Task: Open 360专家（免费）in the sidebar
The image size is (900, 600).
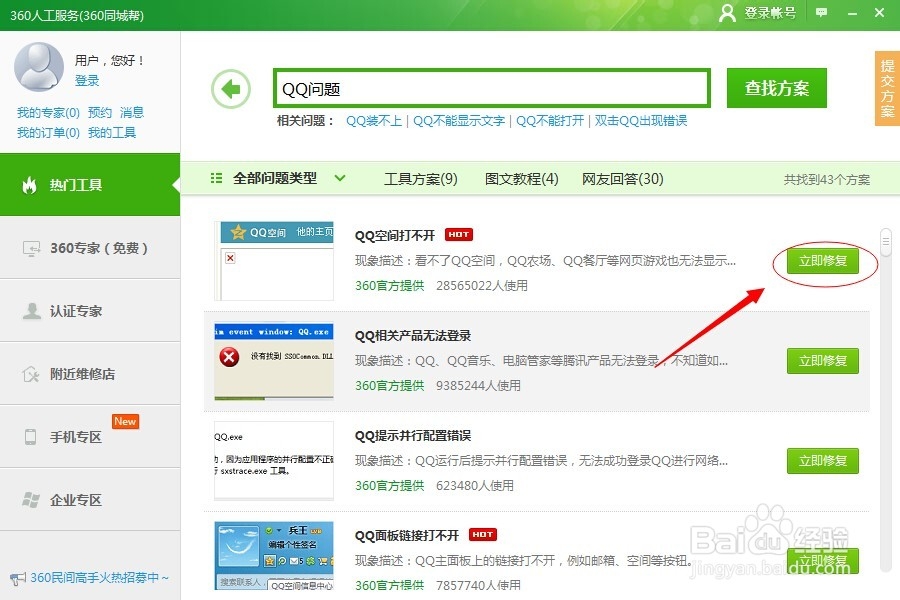Action: [x=90, y=248]
